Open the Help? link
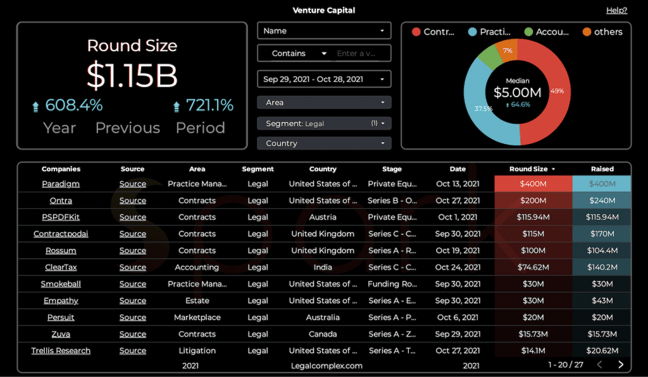648x377 pixels. 617,10
